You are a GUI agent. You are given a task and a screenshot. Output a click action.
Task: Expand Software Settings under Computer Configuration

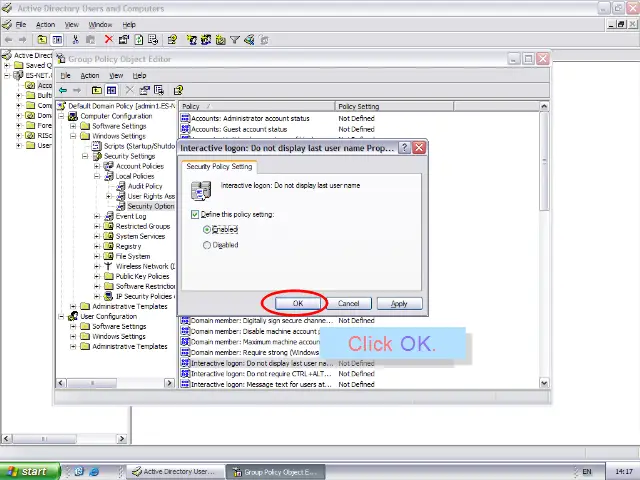73,126
